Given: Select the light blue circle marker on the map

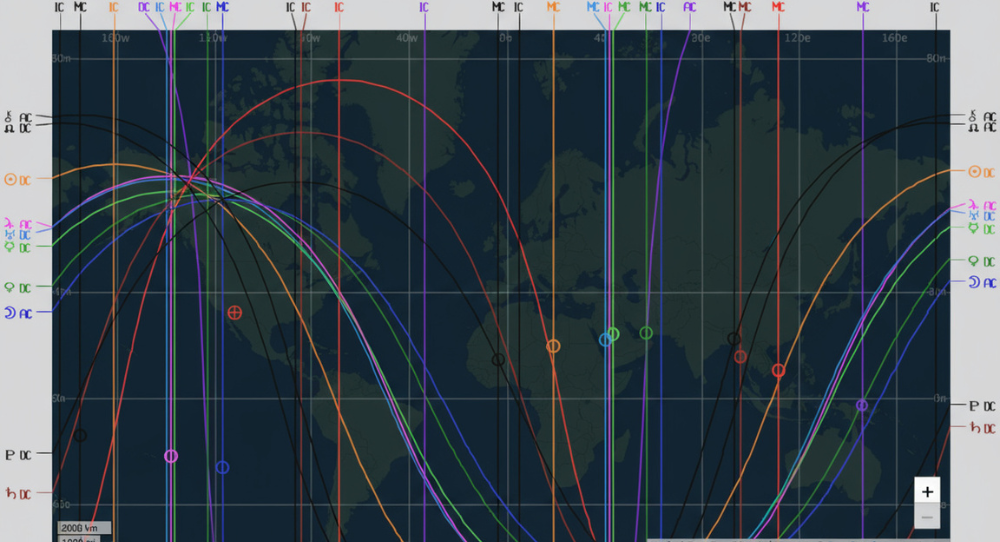Looking at the screenshot, I should coord(605,340).
